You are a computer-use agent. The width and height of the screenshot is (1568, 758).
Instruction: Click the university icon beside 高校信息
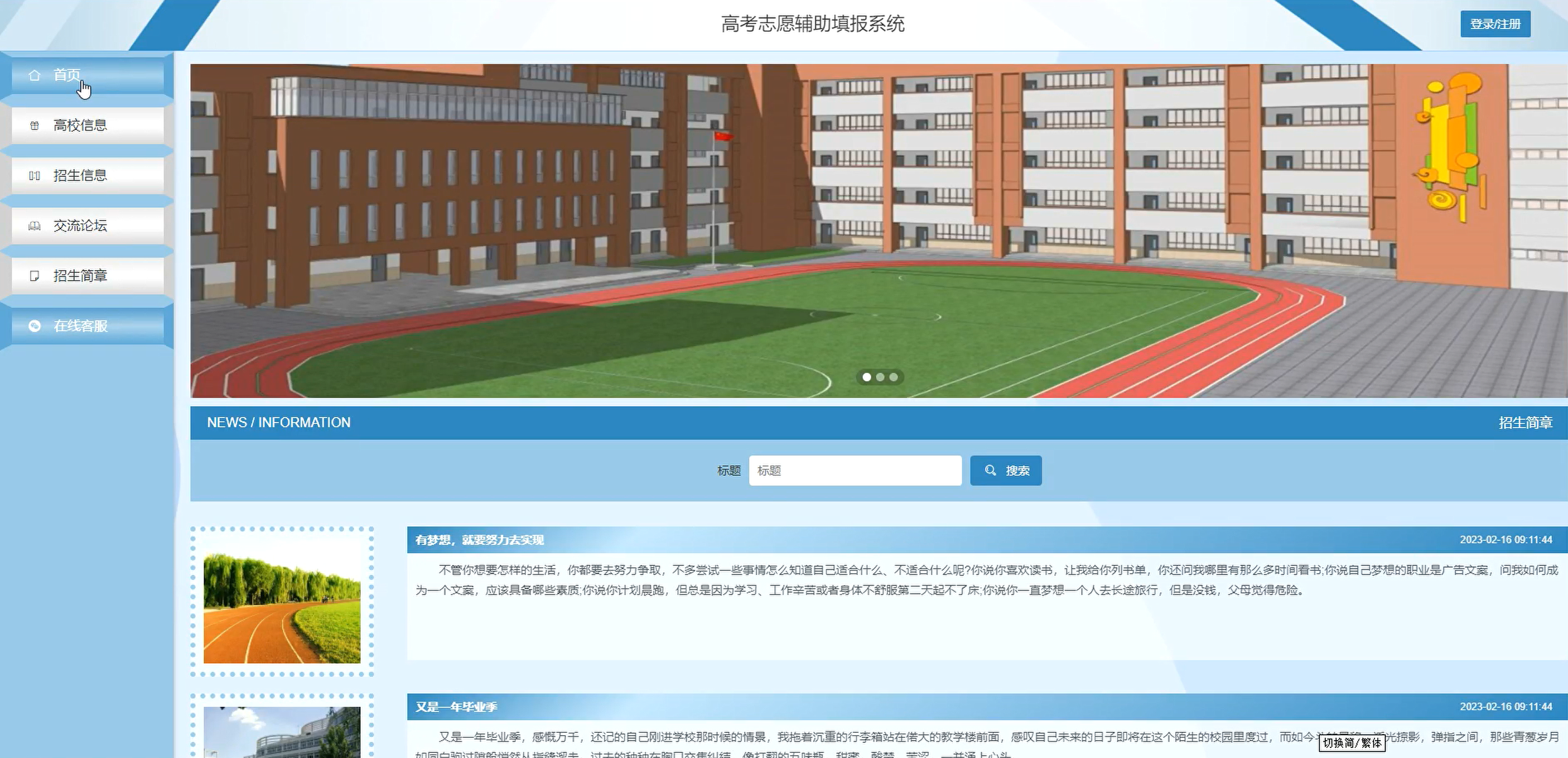coord(34,126)
